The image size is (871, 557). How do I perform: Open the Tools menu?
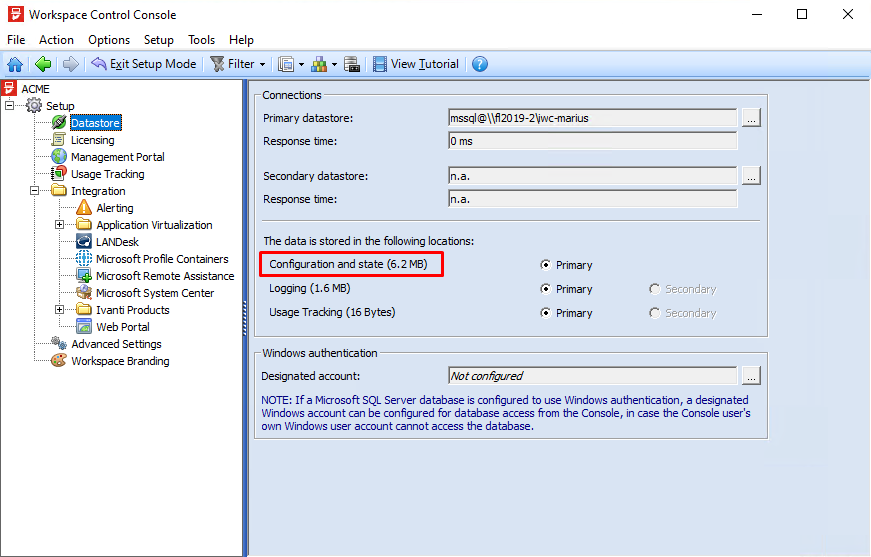coord(201,40)
